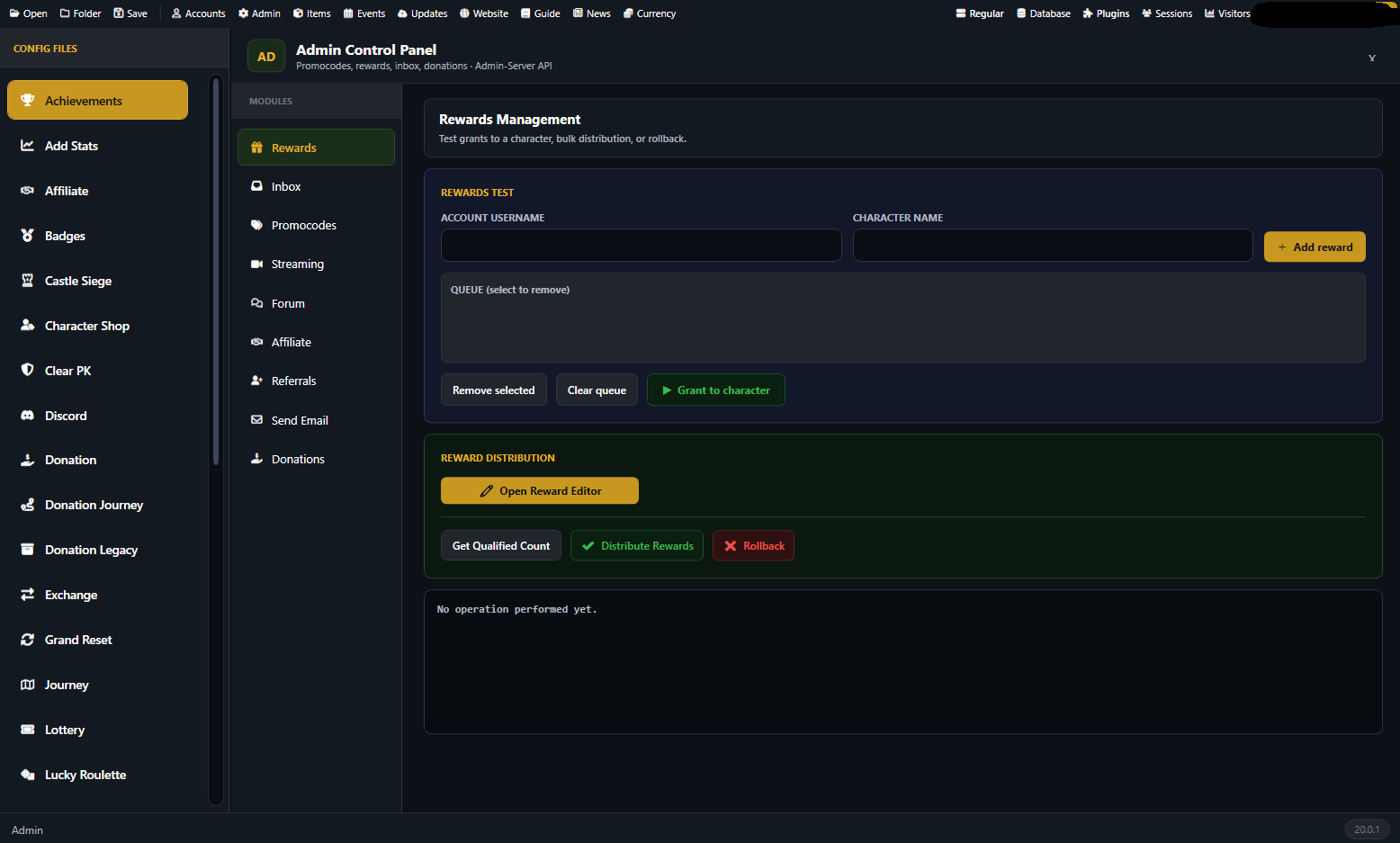Image resolution: width=1400 pixels, height=843 pixels.
Task: Click the Clear queue button
Action: 597,390
